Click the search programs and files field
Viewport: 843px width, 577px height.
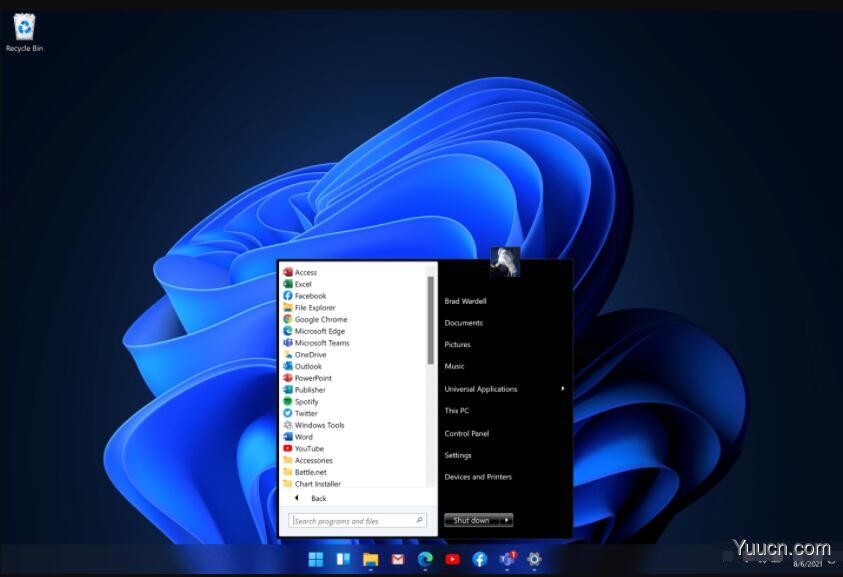355,520
